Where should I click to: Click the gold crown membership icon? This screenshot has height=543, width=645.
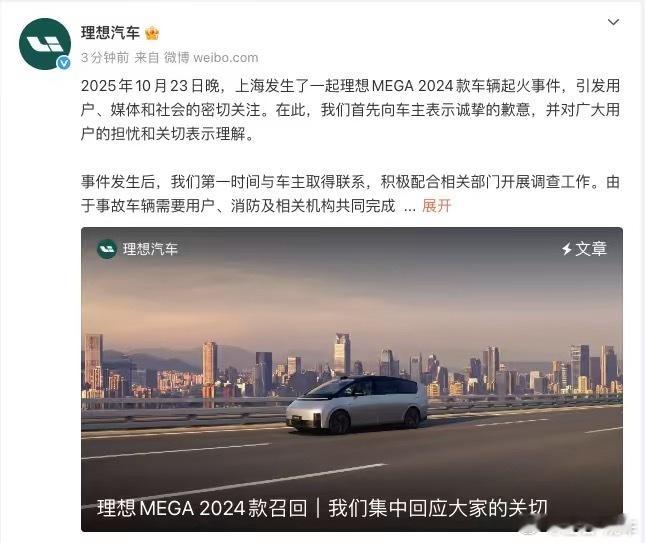(x=152, y=33)
